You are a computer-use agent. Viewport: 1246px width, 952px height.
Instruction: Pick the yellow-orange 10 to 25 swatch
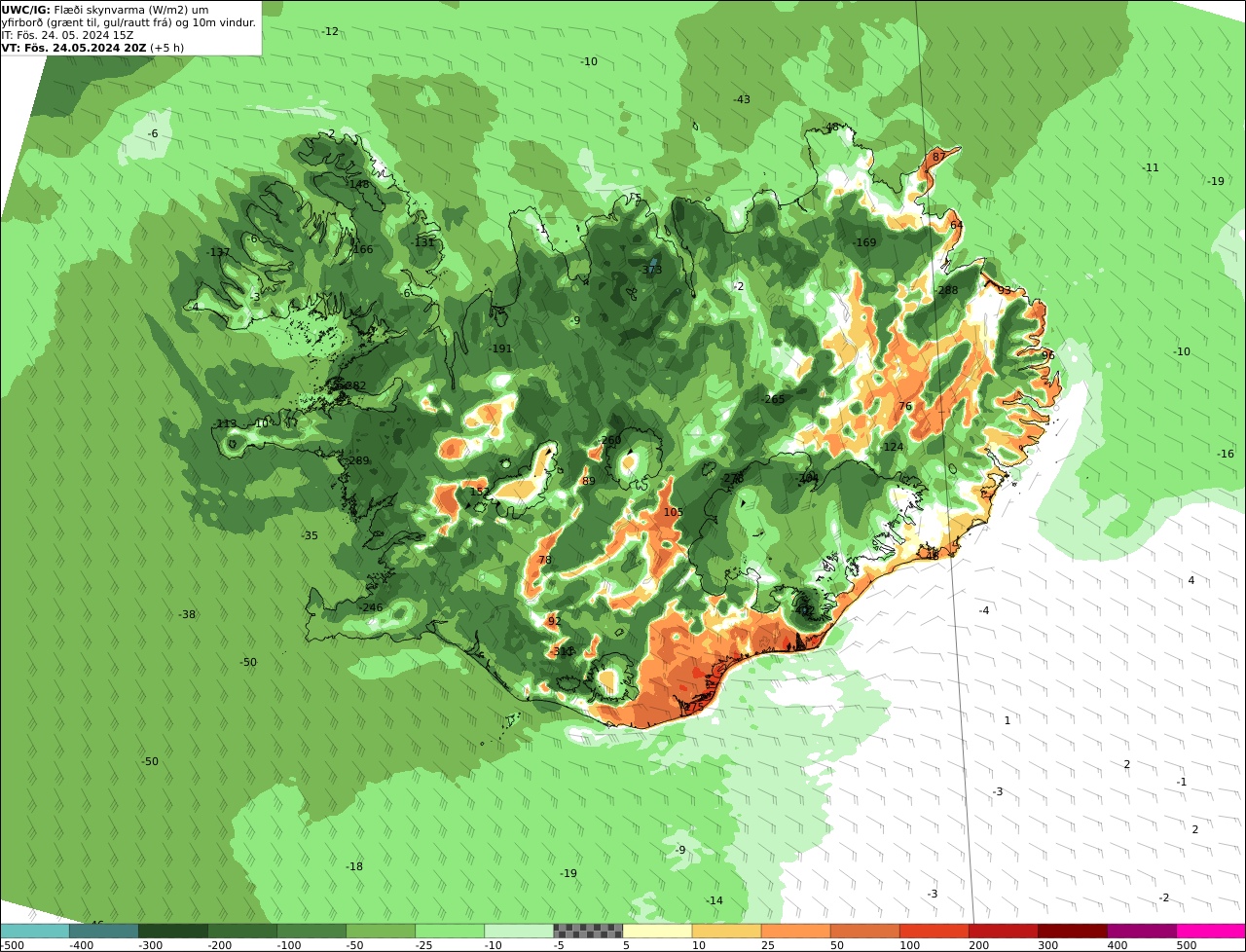click(x=726, y=931)
